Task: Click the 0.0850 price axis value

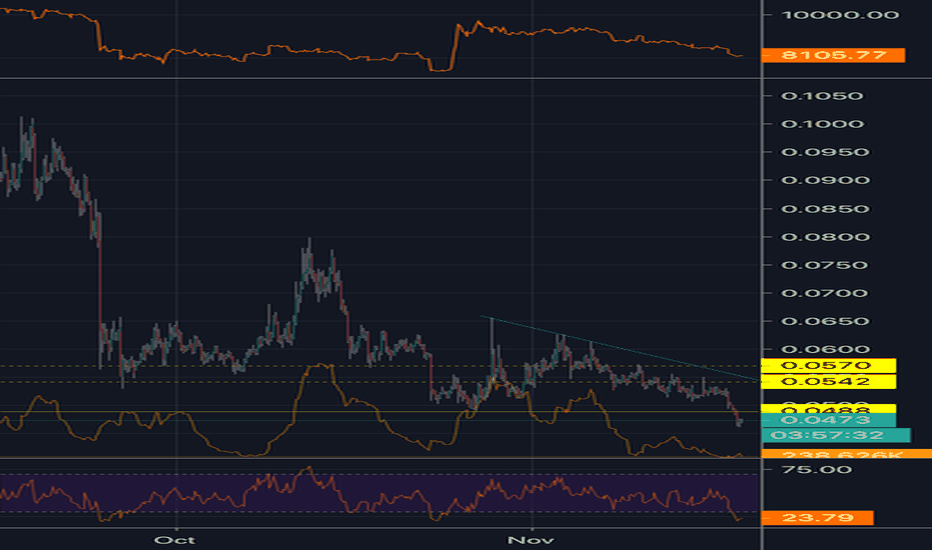Action: pos(825,209)
